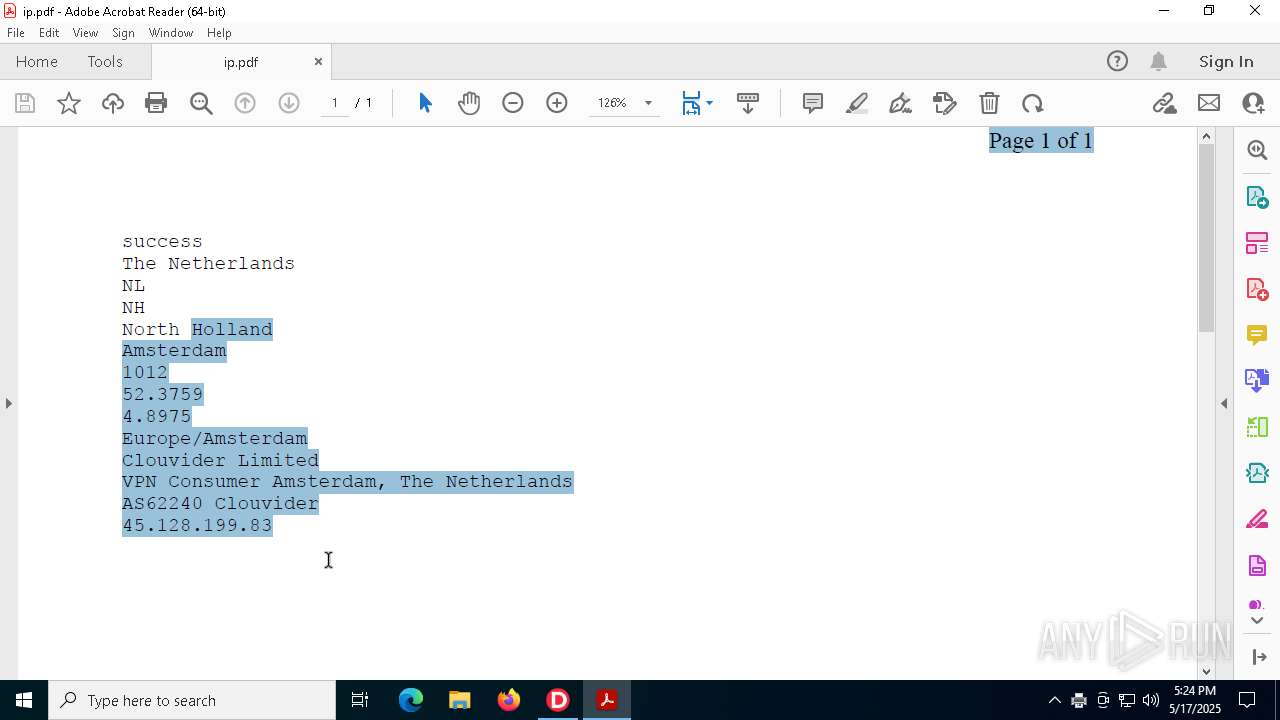Open Organize Pages tool in right pane
This screenshot has width=1280, height=720.
[1257, 243]
